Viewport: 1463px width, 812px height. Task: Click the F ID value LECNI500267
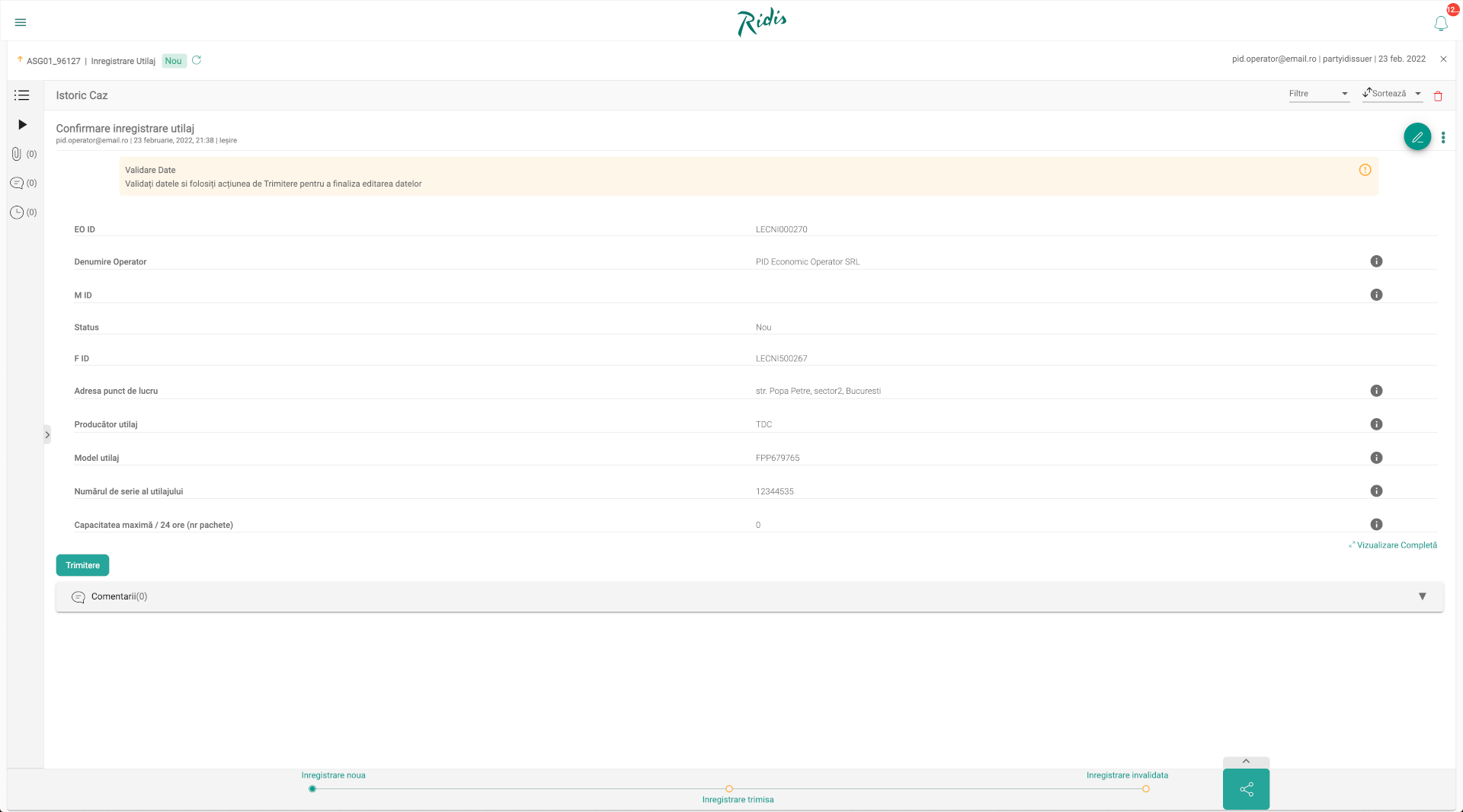tap(781, 359)
